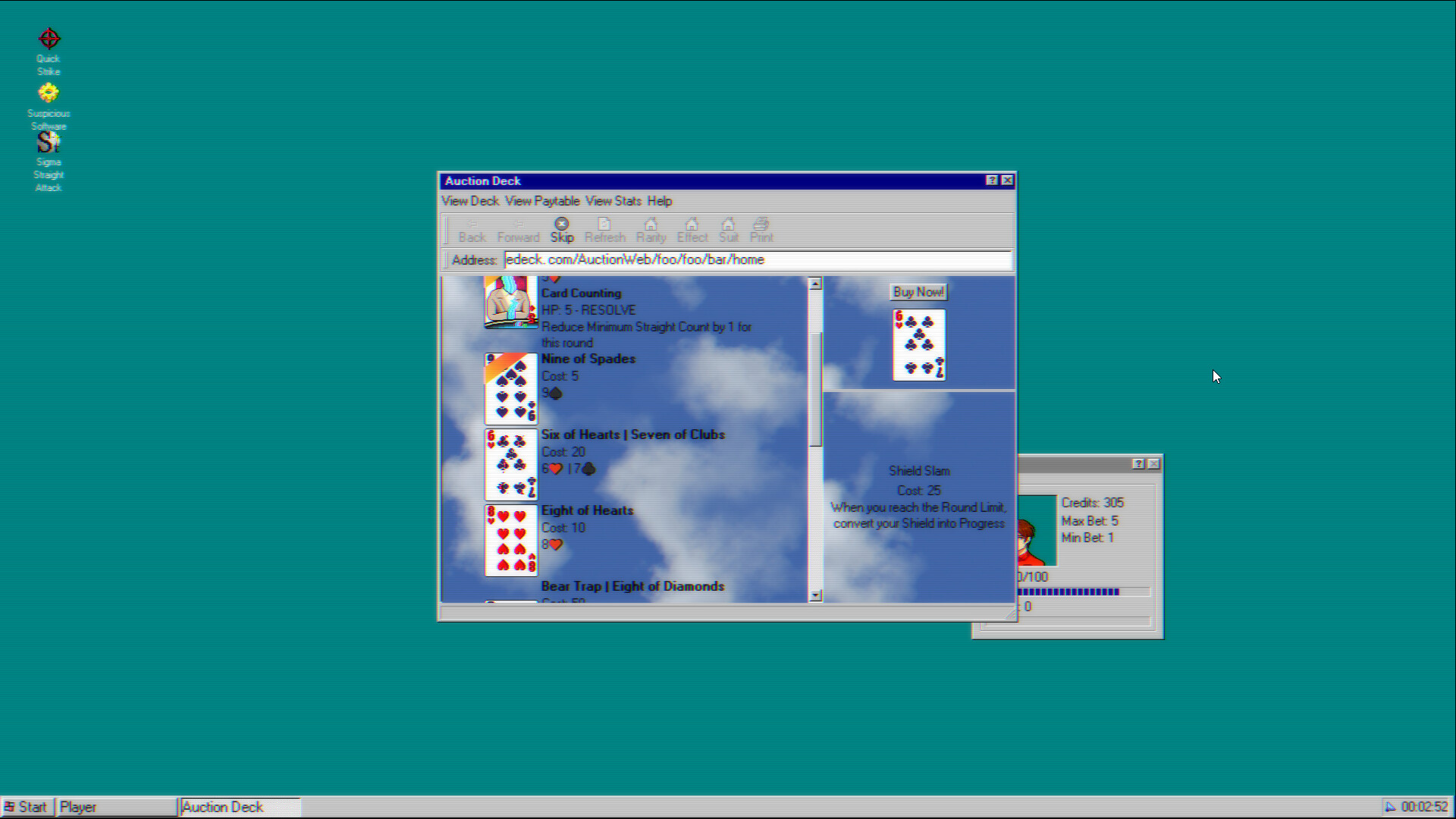Open the Help menu

tap(659, 201)
